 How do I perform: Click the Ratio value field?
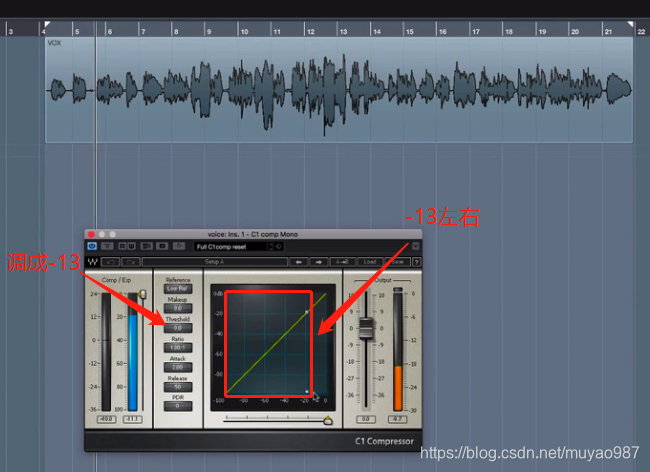click(x=178, y=348)
